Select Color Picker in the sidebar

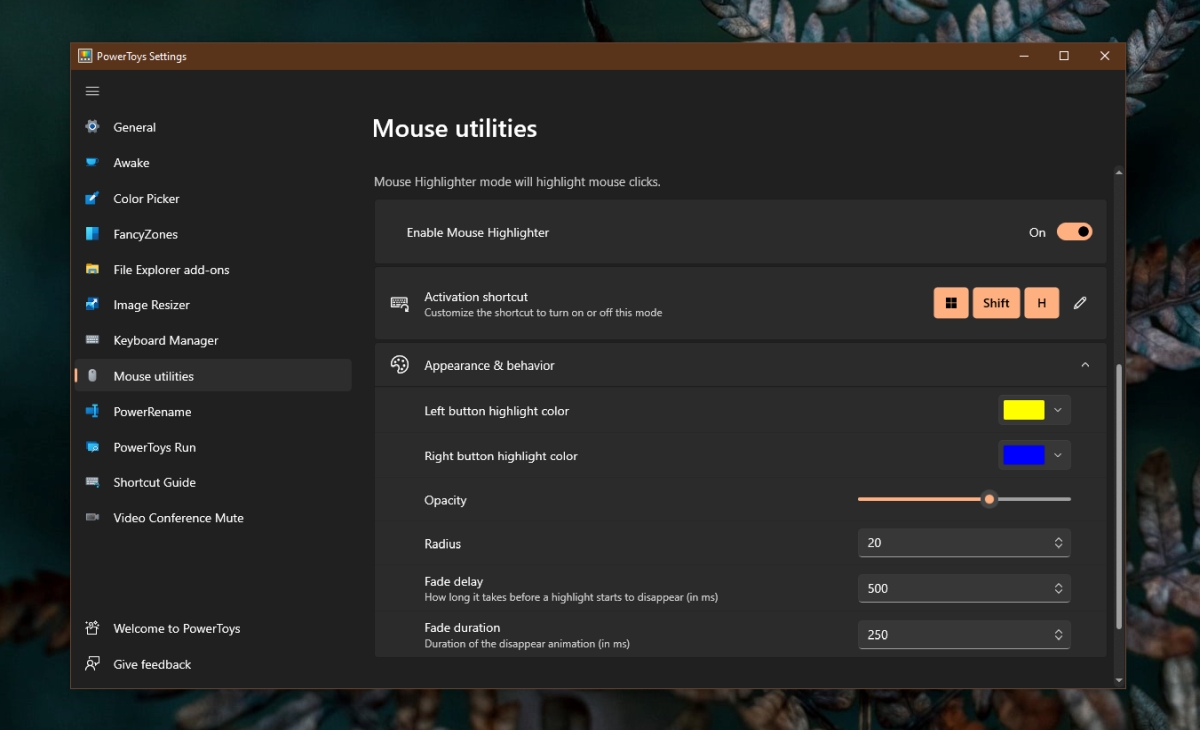213,198
